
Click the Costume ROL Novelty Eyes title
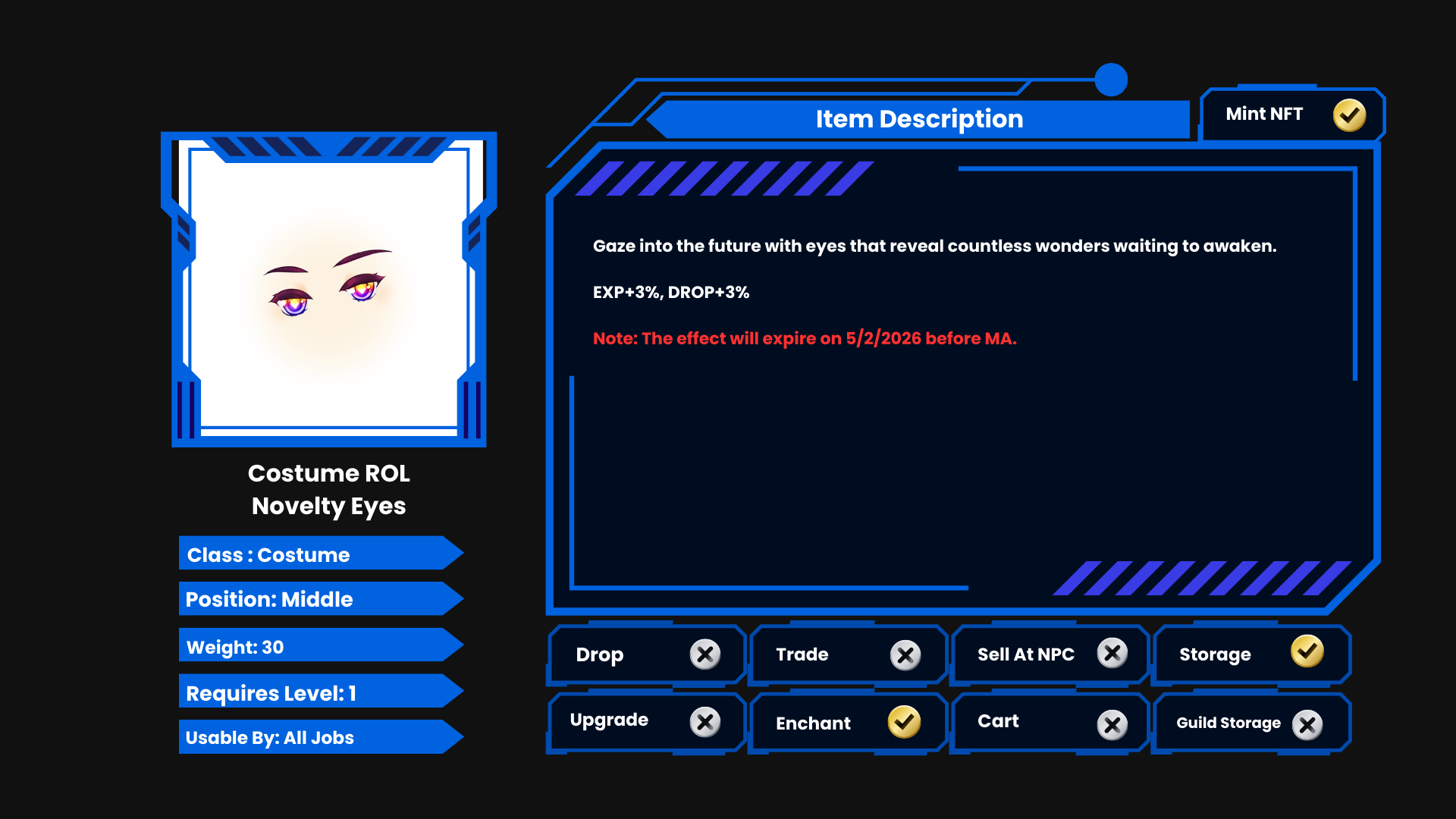[x=328, y=489]
